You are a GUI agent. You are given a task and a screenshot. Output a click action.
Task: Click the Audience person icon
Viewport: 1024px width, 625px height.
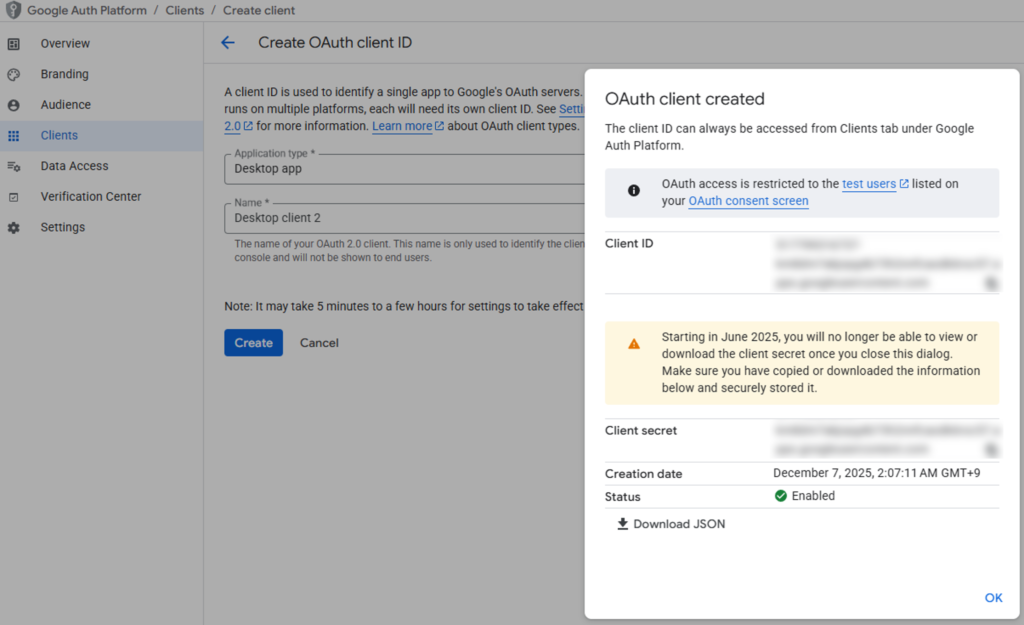point(14,105)
